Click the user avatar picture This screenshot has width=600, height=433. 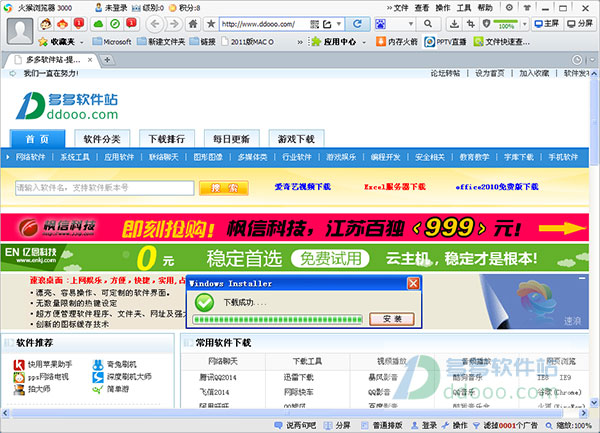pyautogui.click(x=20, y=31)
